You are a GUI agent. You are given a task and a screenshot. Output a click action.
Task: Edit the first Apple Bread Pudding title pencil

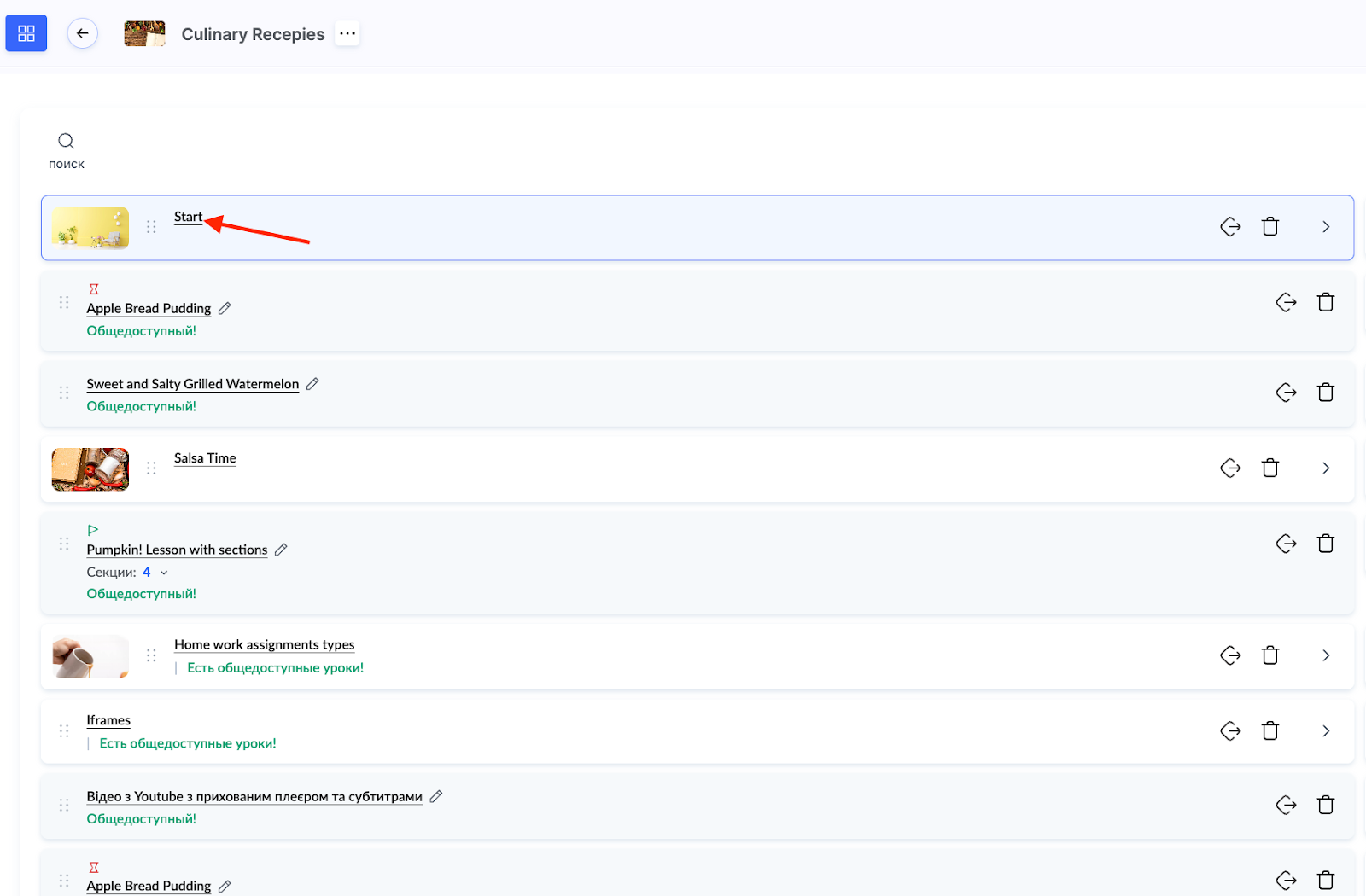tap(225, 309)
